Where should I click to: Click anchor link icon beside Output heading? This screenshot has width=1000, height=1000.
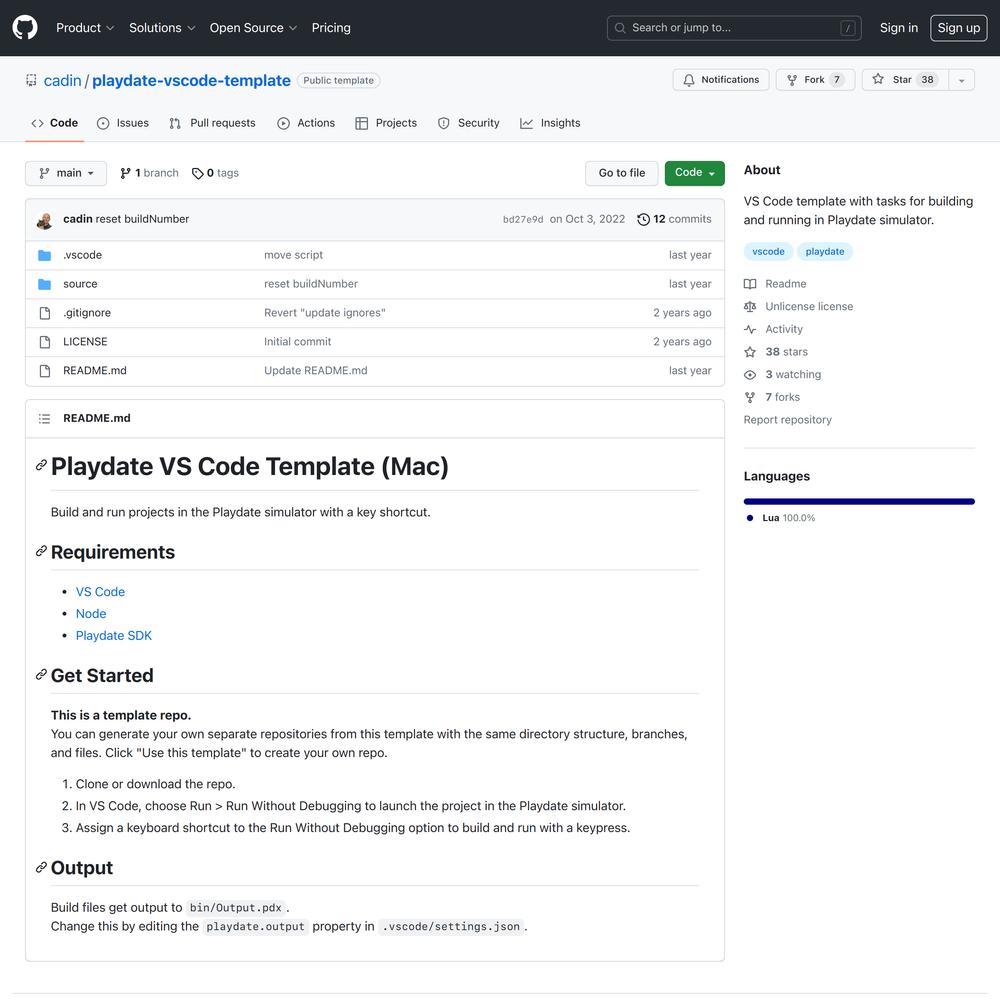[x=41, y=867]
